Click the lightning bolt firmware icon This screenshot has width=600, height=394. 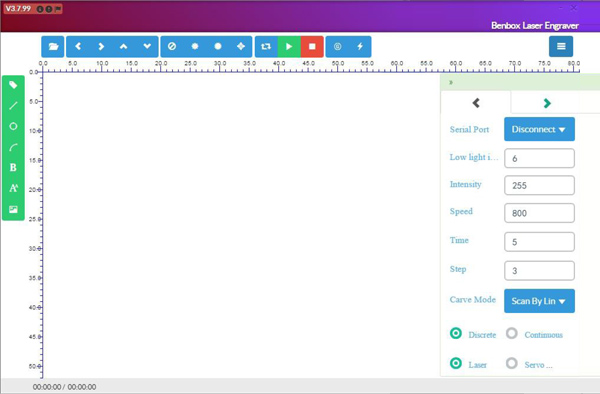[360, 47]
